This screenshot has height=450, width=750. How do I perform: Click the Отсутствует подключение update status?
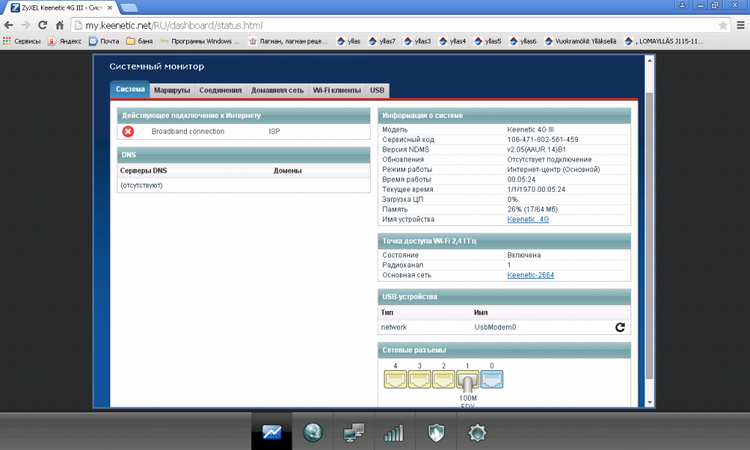tap(549, 160)
